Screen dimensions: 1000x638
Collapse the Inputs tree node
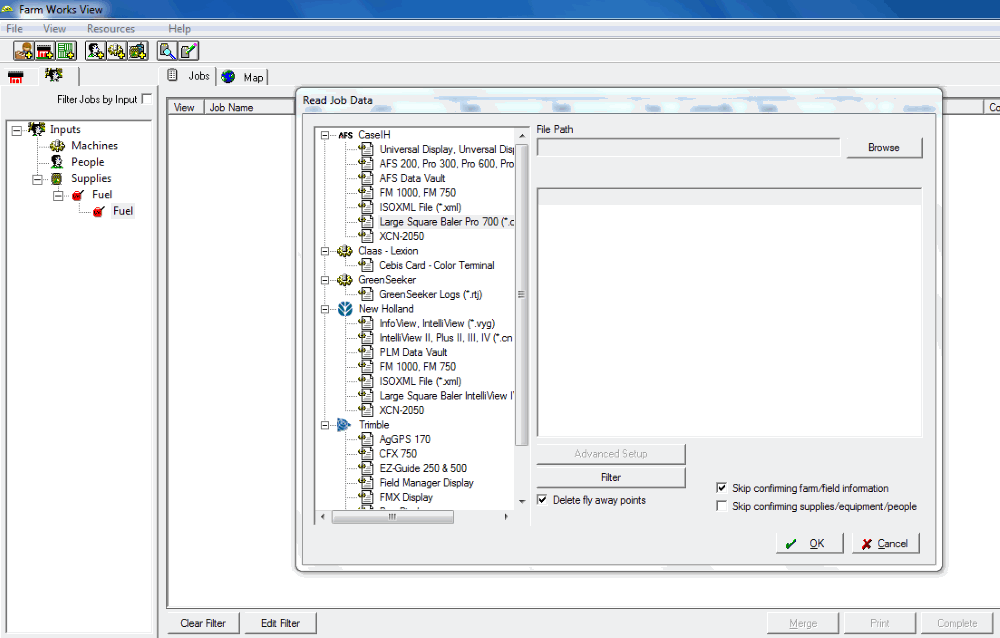tap(17, 130)
